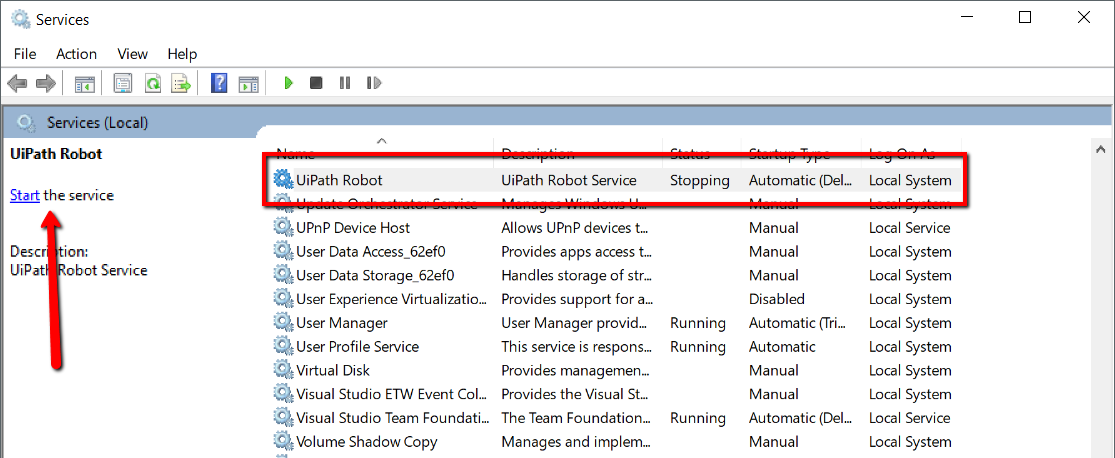
Task: Click the Stop Service toolbar icon
Action: click(316, 83)
